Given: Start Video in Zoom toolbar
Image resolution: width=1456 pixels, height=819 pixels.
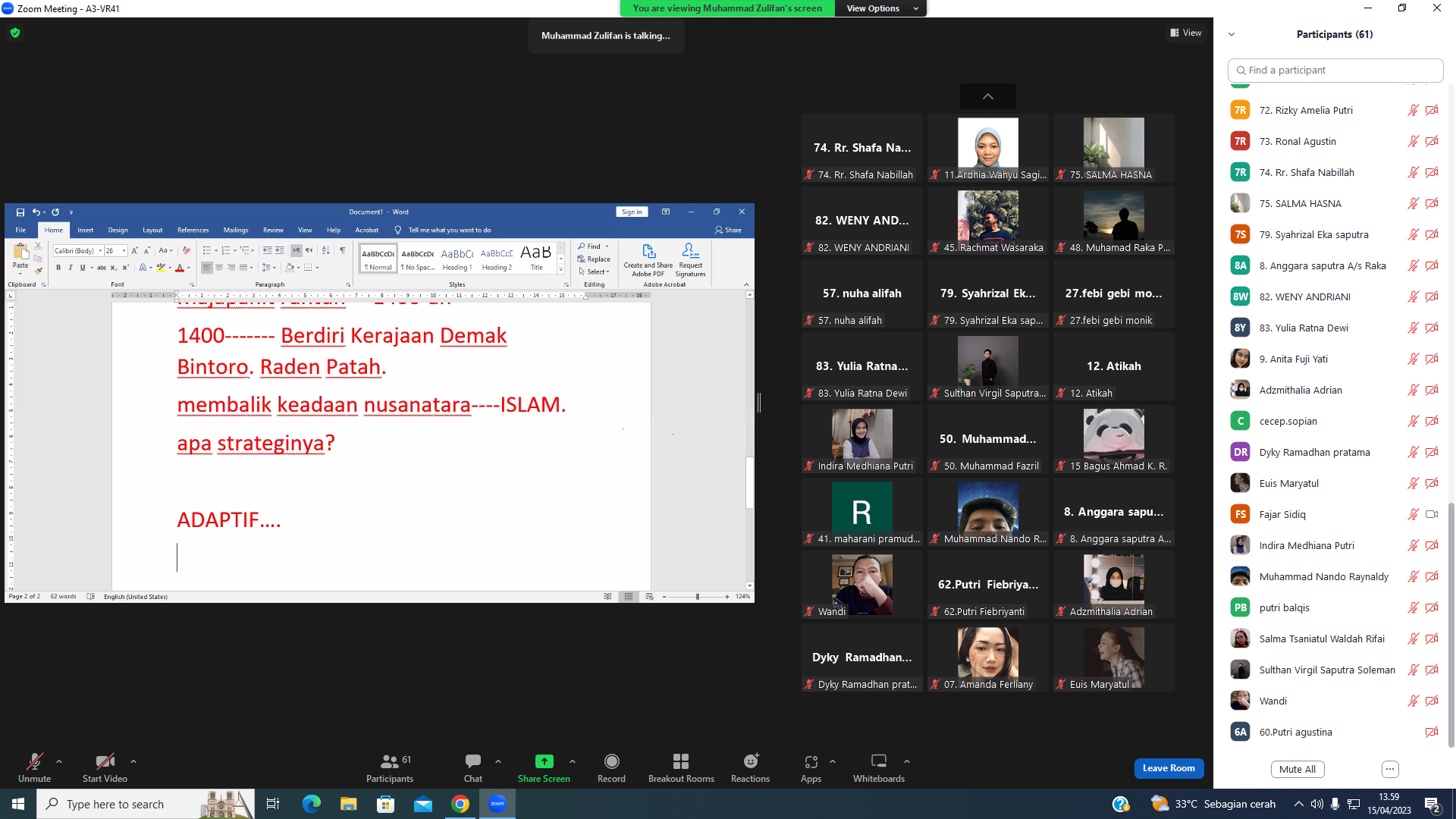Looking at the screenshot, I should [x=105, y=767].
